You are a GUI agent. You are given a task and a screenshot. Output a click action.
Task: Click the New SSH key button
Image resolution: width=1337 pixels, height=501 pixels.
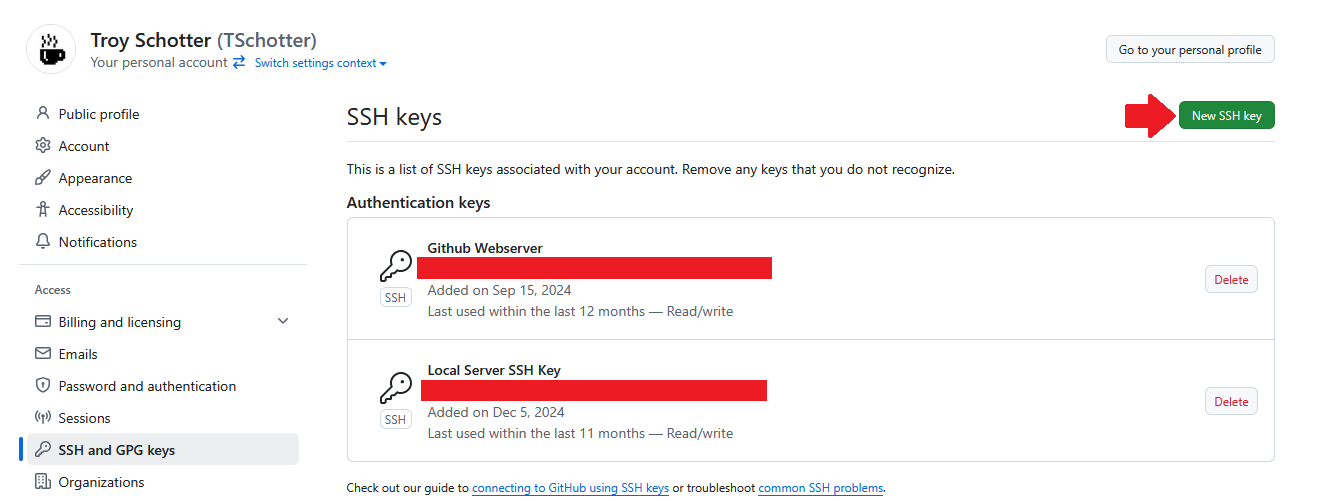coord(1226,116)
